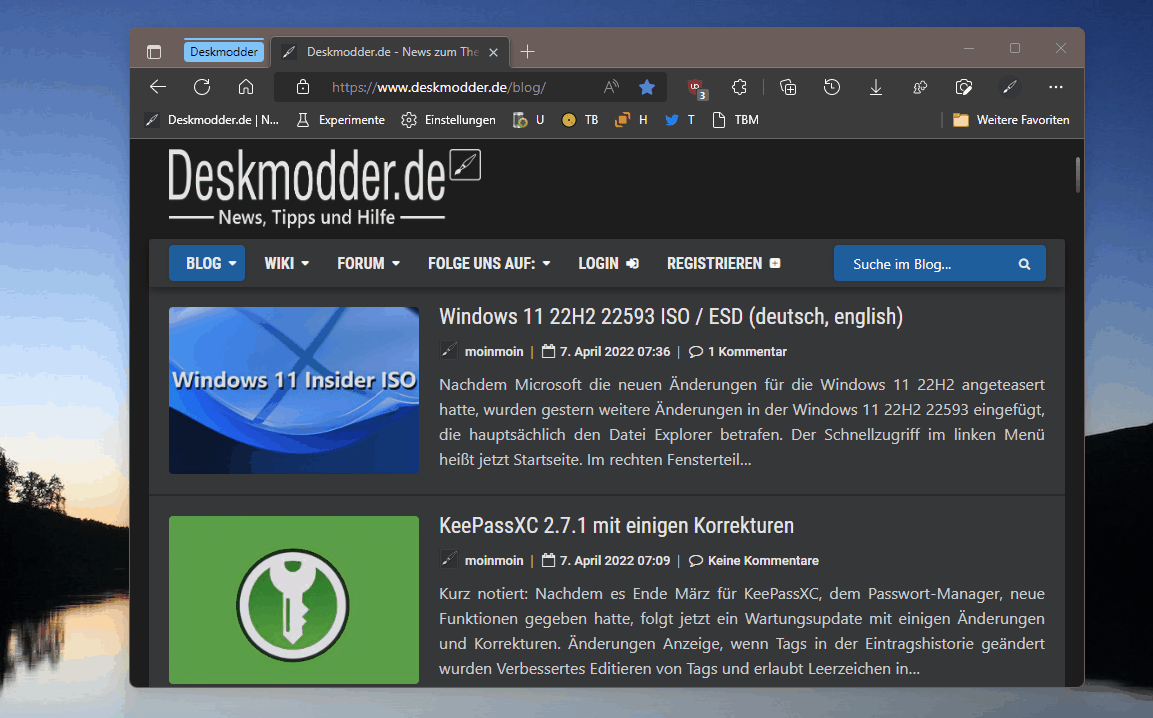
Task: Click the page vertical scrollbar thumb
Action: [x=1077, y=175]
